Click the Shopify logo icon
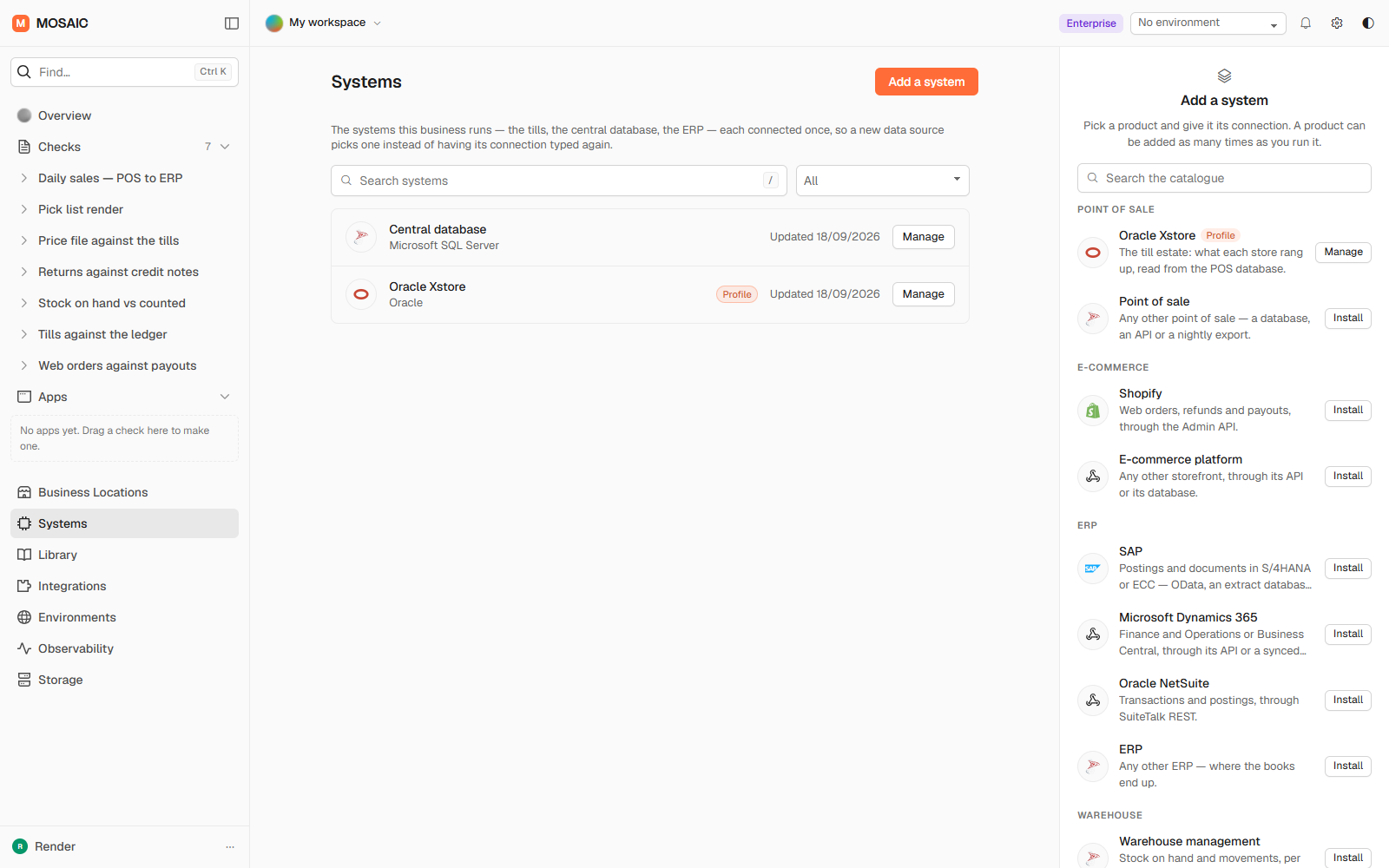 point(1093,411)
